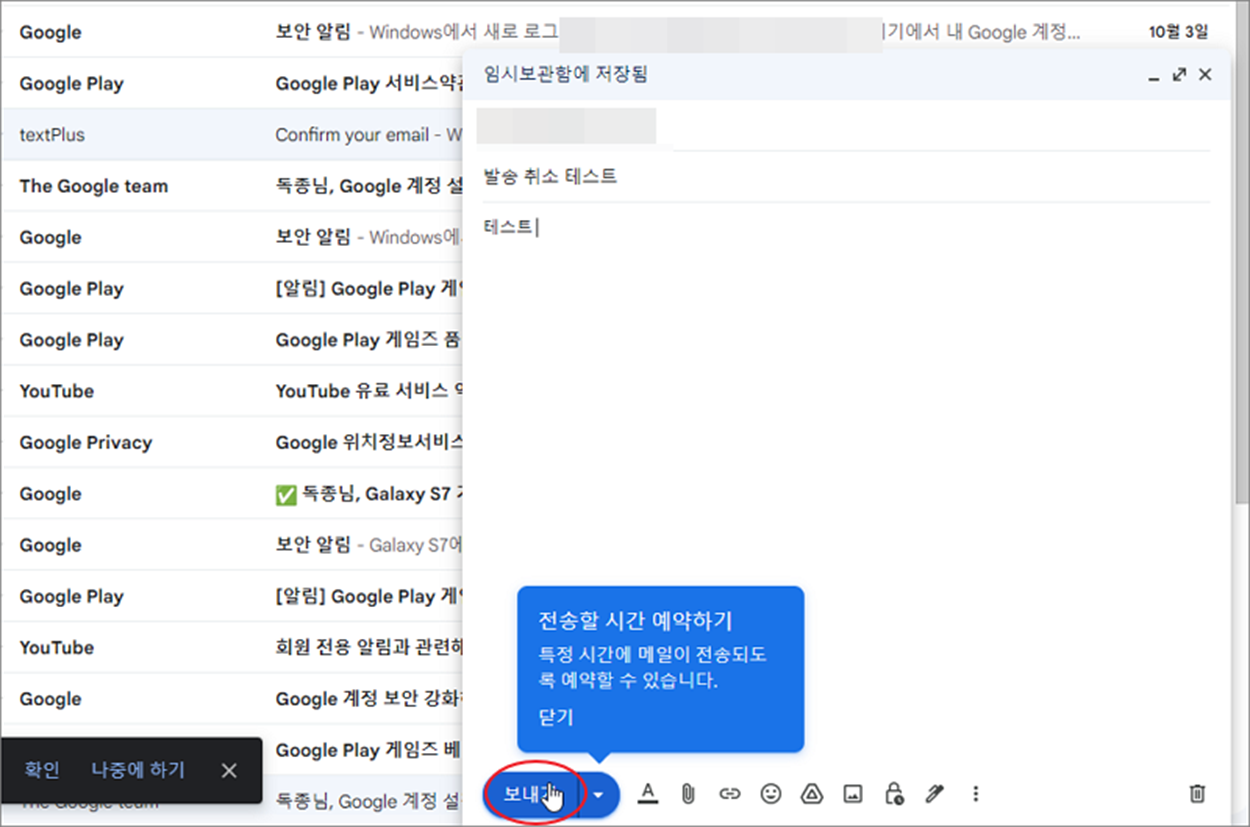Open YouTube email '회원 전용 알림과 관련'
The image size is (1250, 827).
231,648
